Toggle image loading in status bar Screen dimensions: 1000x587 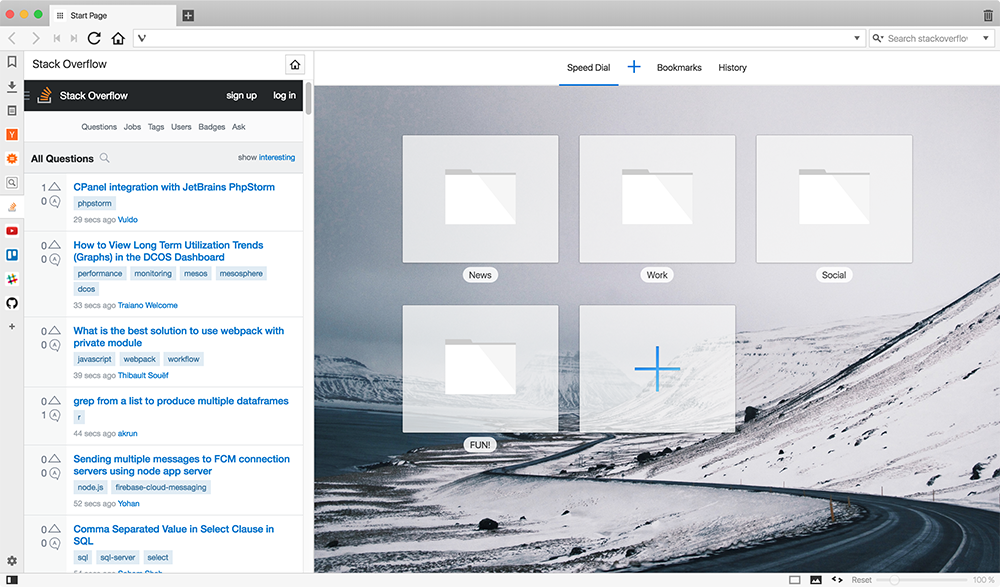[x=816, y=580]
